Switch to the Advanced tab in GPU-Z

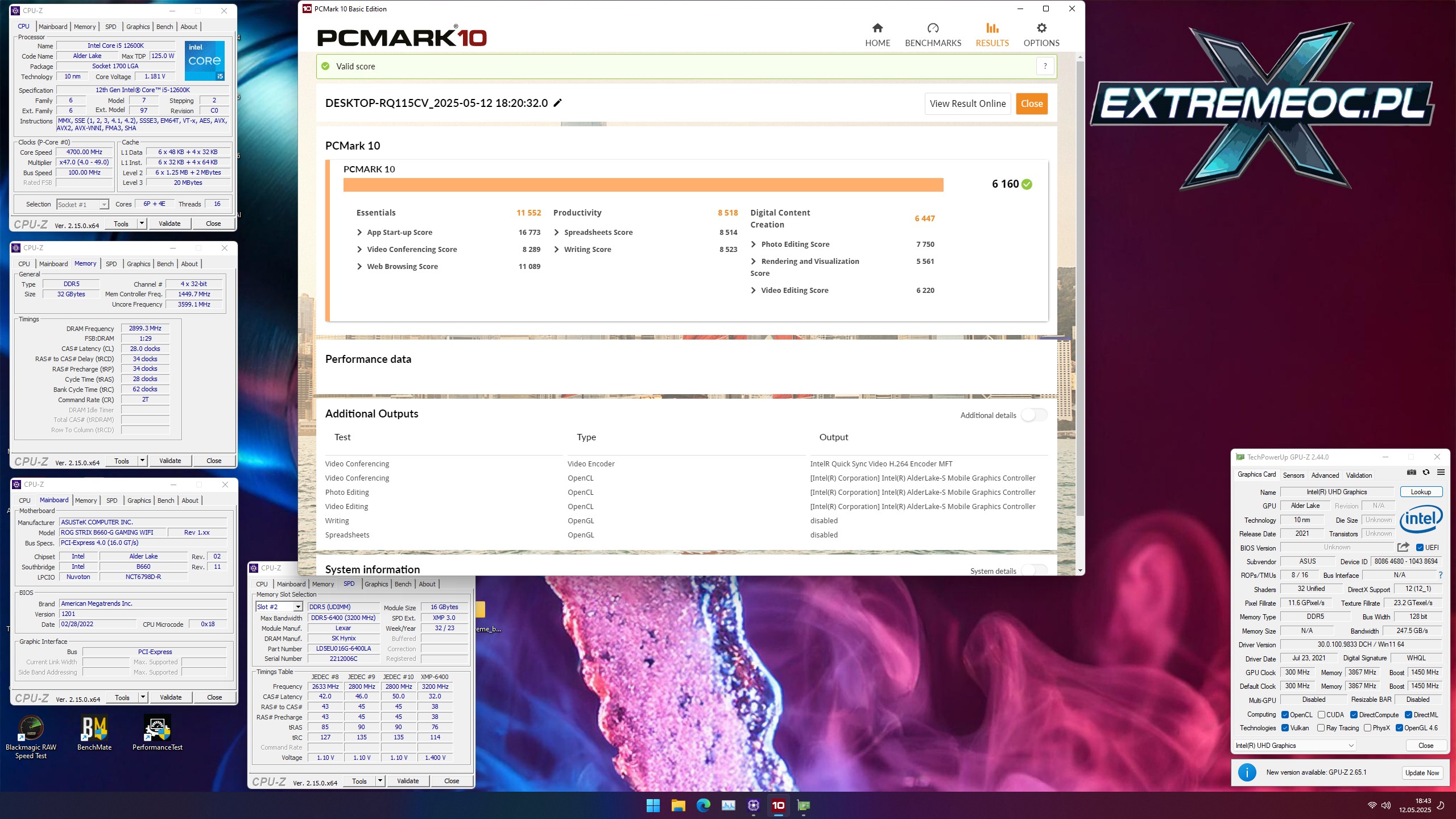(1325, 475)
